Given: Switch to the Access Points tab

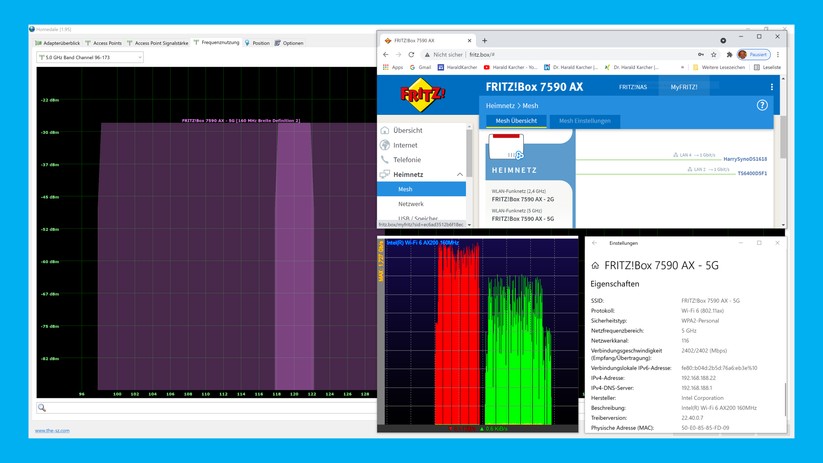Looking at the screenshot, I should tap(103, 43).
